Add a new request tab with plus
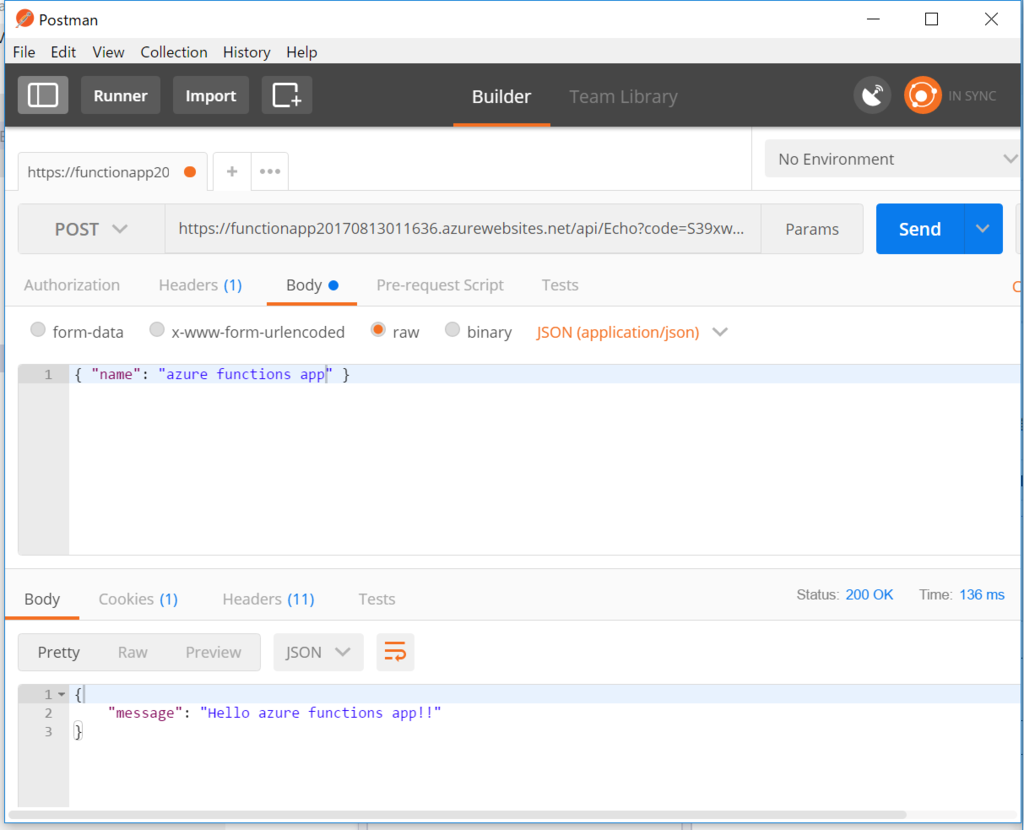Screen dimensions: 1024x830 (x=232, y=172)
